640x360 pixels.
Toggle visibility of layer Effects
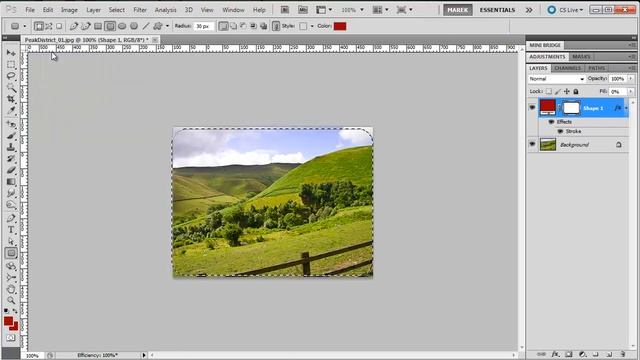coord(551,122)
